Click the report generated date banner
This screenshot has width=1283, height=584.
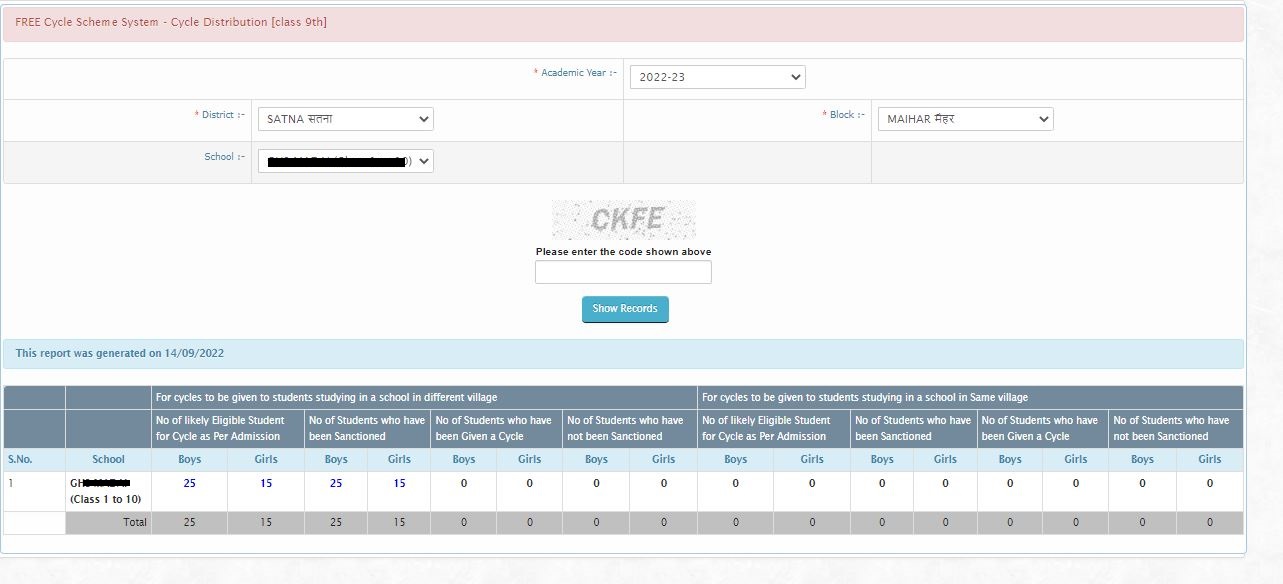122,353
